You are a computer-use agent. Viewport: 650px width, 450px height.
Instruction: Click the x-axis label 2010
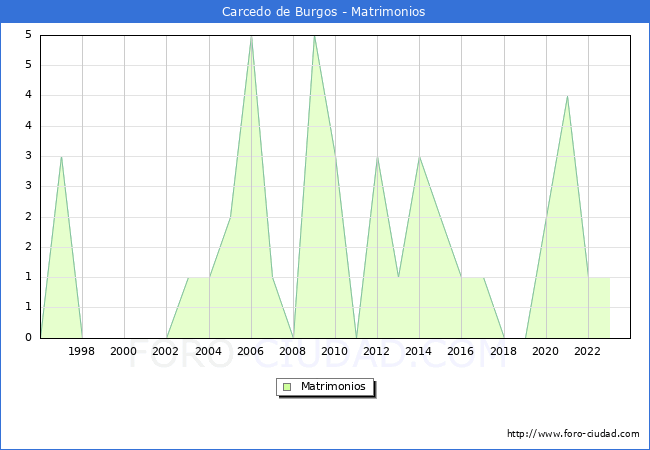pos(335,351)
